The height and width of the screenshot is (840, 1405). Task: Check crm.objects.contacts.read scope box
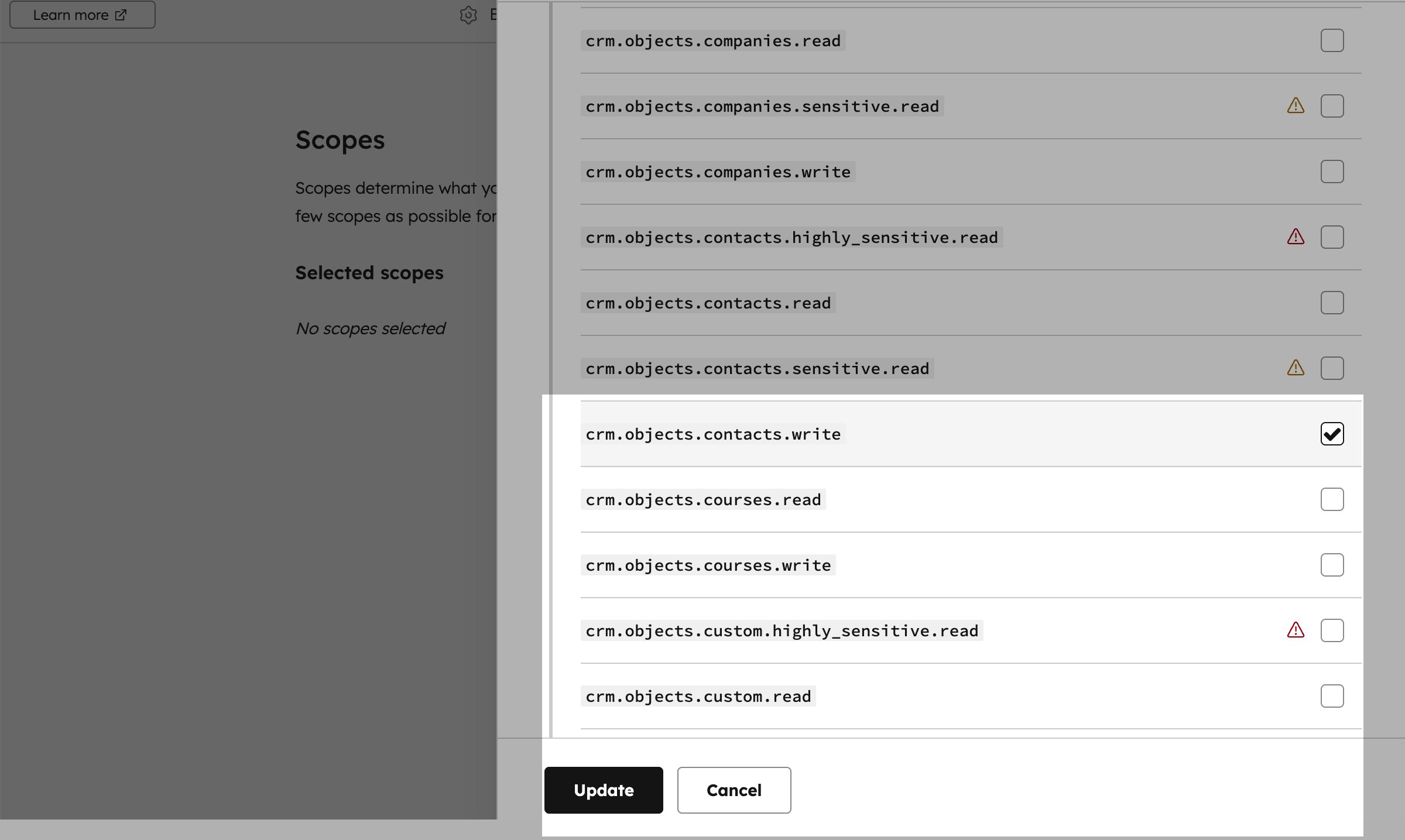[x=1332, y=303]
